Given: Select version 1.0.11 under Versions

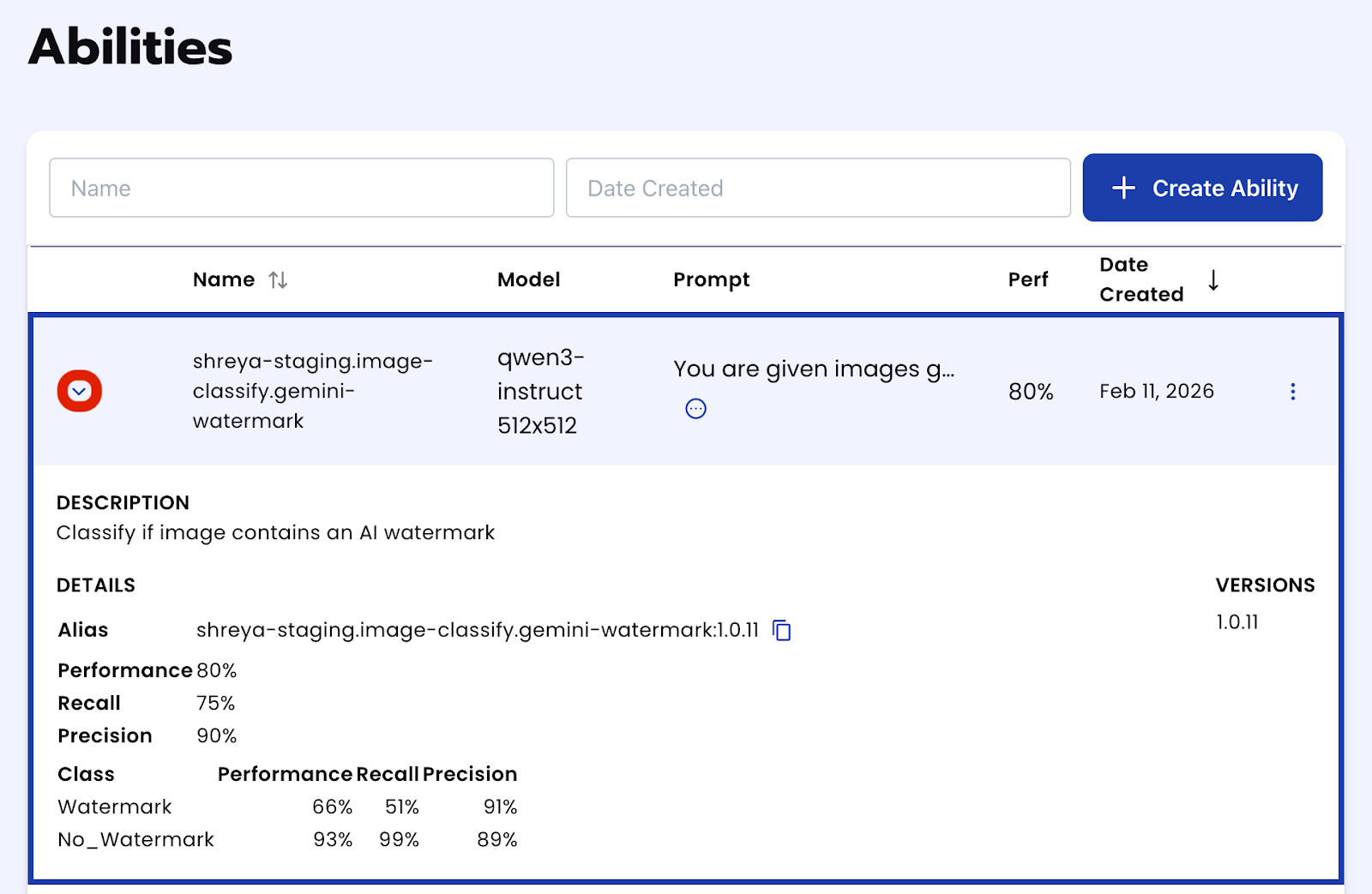Looking at the screenshot, I should pos(1237,622).
